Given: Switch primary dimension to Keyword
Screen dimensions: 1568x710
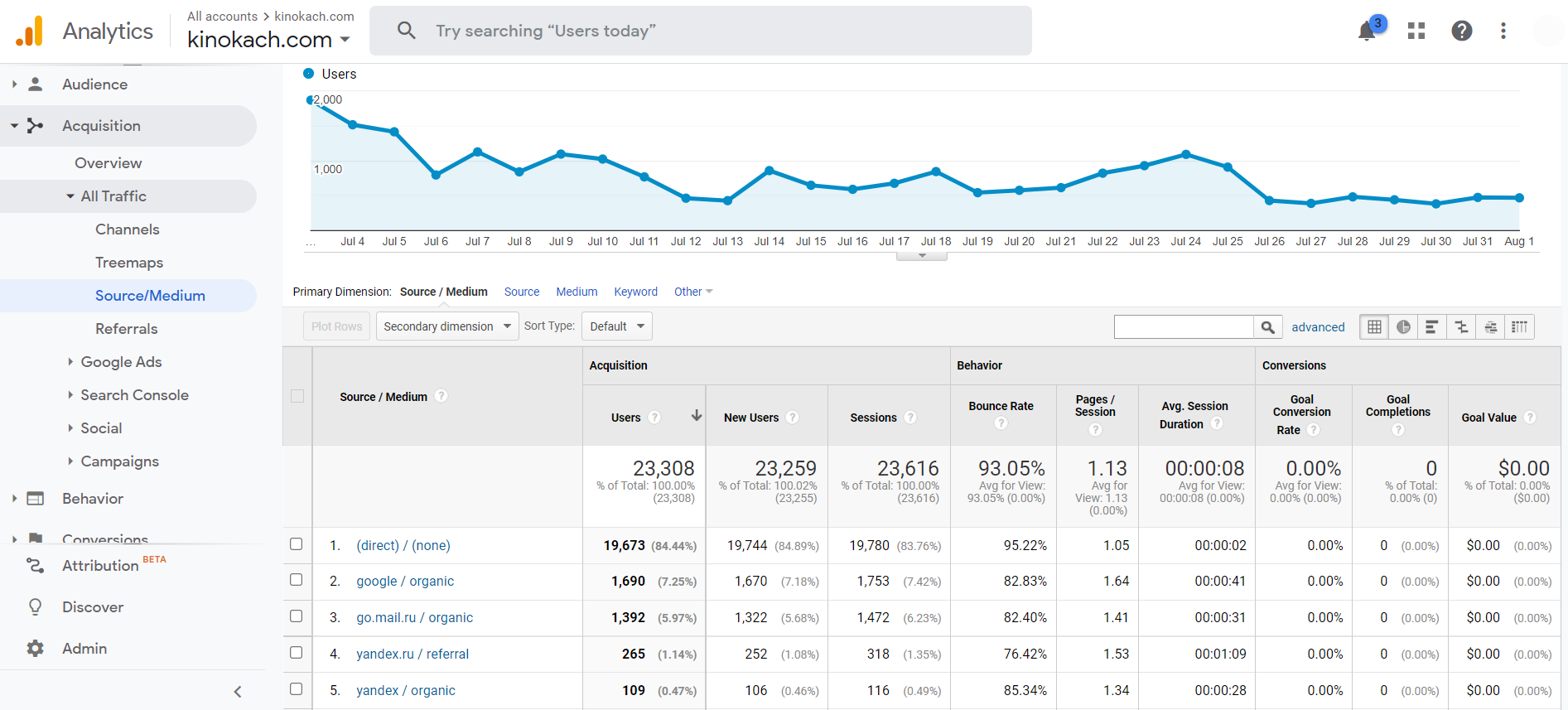Looking at the screenshot, I should pos(635,292).
